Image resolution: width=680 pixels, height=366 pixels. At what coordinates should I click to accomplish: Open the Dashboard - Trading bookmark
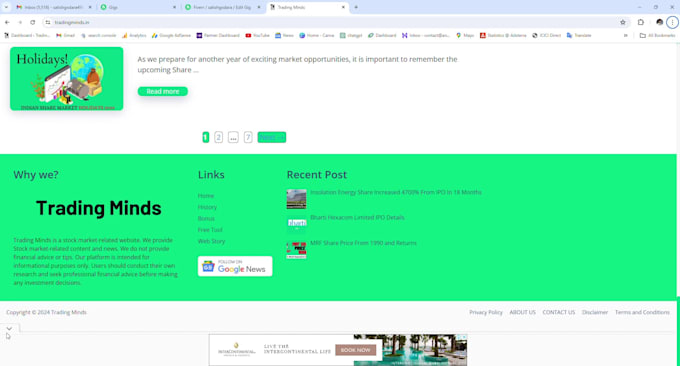pyautogui.click(x=27, y=35)
